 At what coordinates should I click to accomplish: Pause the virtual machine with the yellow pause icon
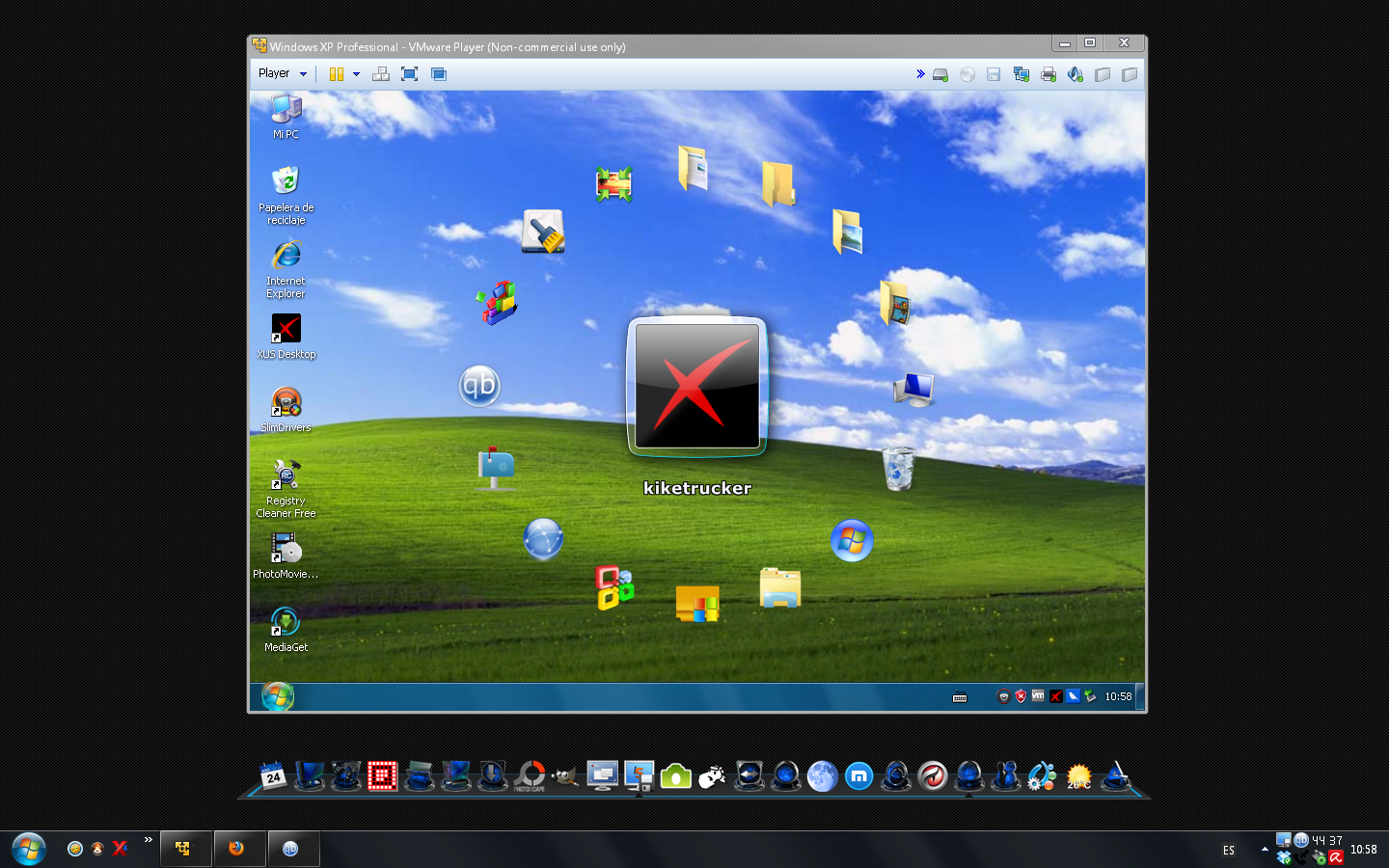pos(336,74)
